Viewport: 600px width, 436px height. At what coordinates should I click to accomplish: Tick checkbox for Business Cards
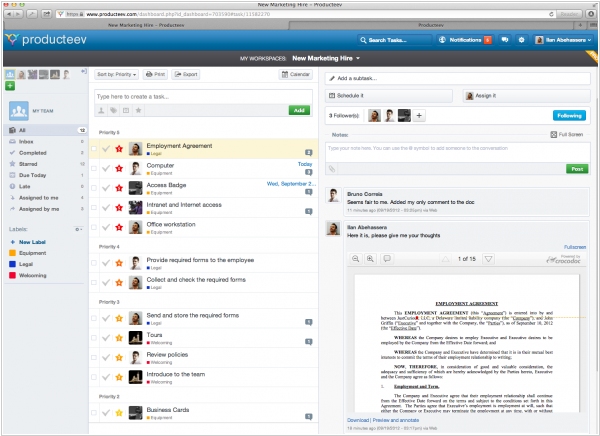point(94,413)
